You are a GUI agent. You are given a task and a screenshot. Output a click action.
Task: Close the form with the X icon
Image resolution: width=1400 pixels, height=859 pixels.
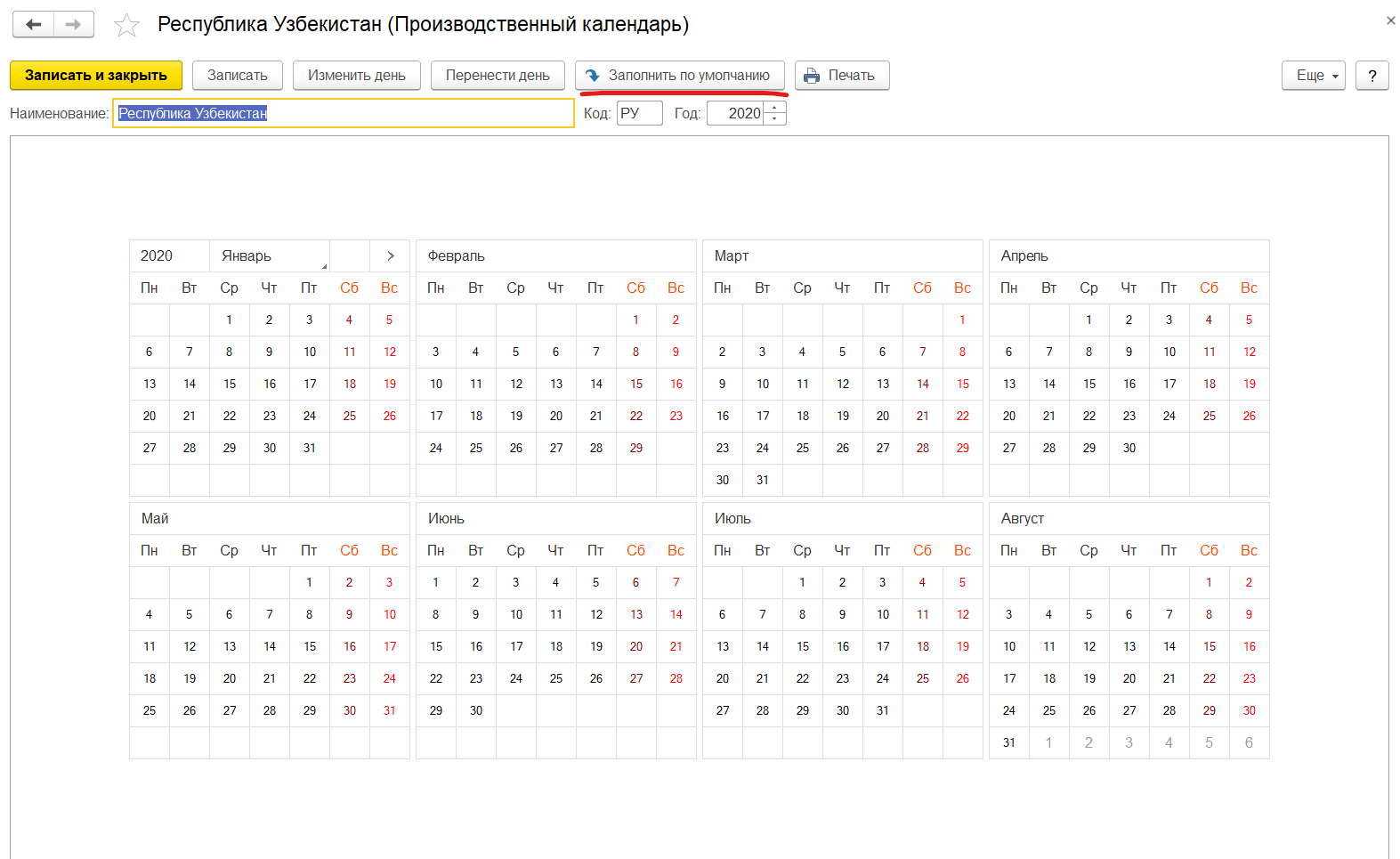point(1390,20)
